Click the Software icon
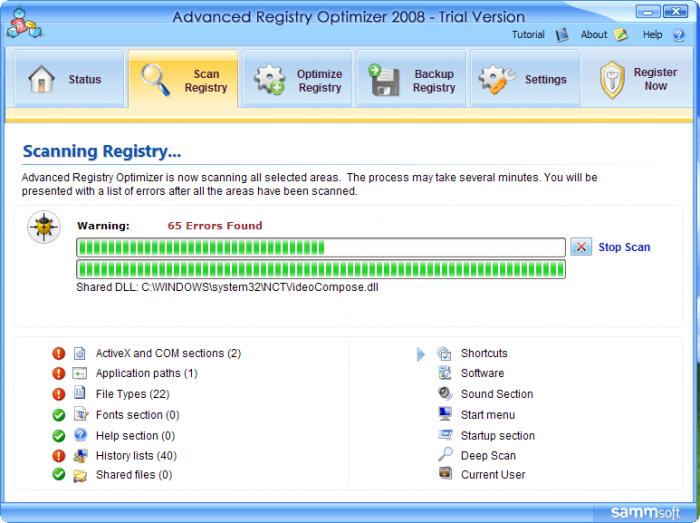700x523 pixels. pos(445,373)
